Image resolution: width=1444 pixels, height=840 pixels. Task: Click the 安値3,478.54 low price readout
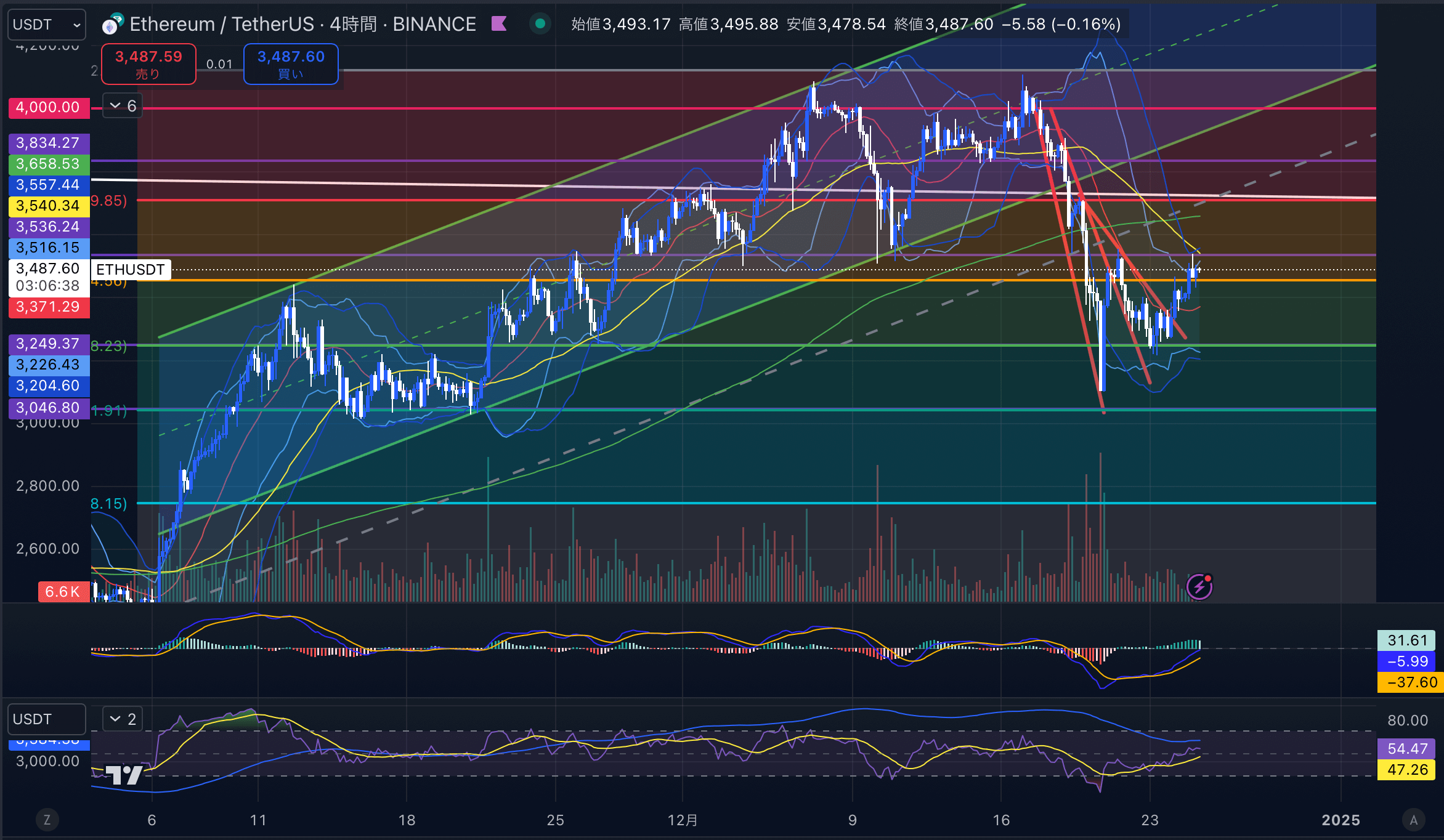coord(837,24)
